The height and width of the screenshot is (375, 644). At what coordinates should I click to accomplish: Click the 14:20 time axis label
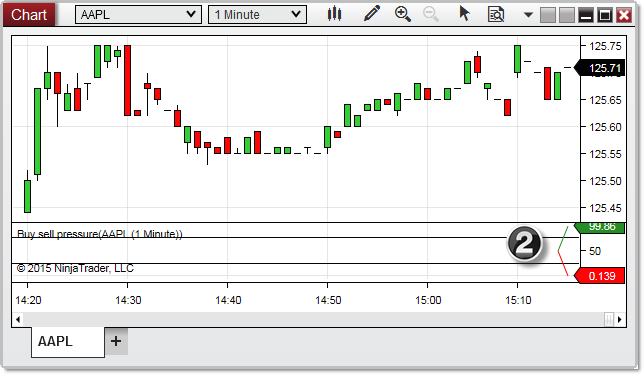(28, 300)
